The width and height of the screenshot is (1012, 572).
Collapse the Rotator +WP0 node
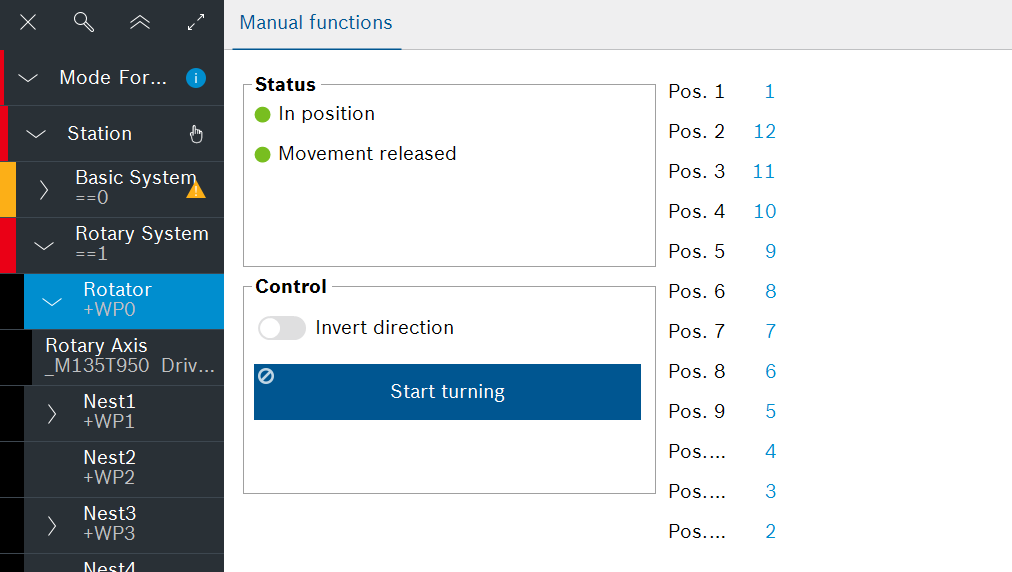[52, 302]
